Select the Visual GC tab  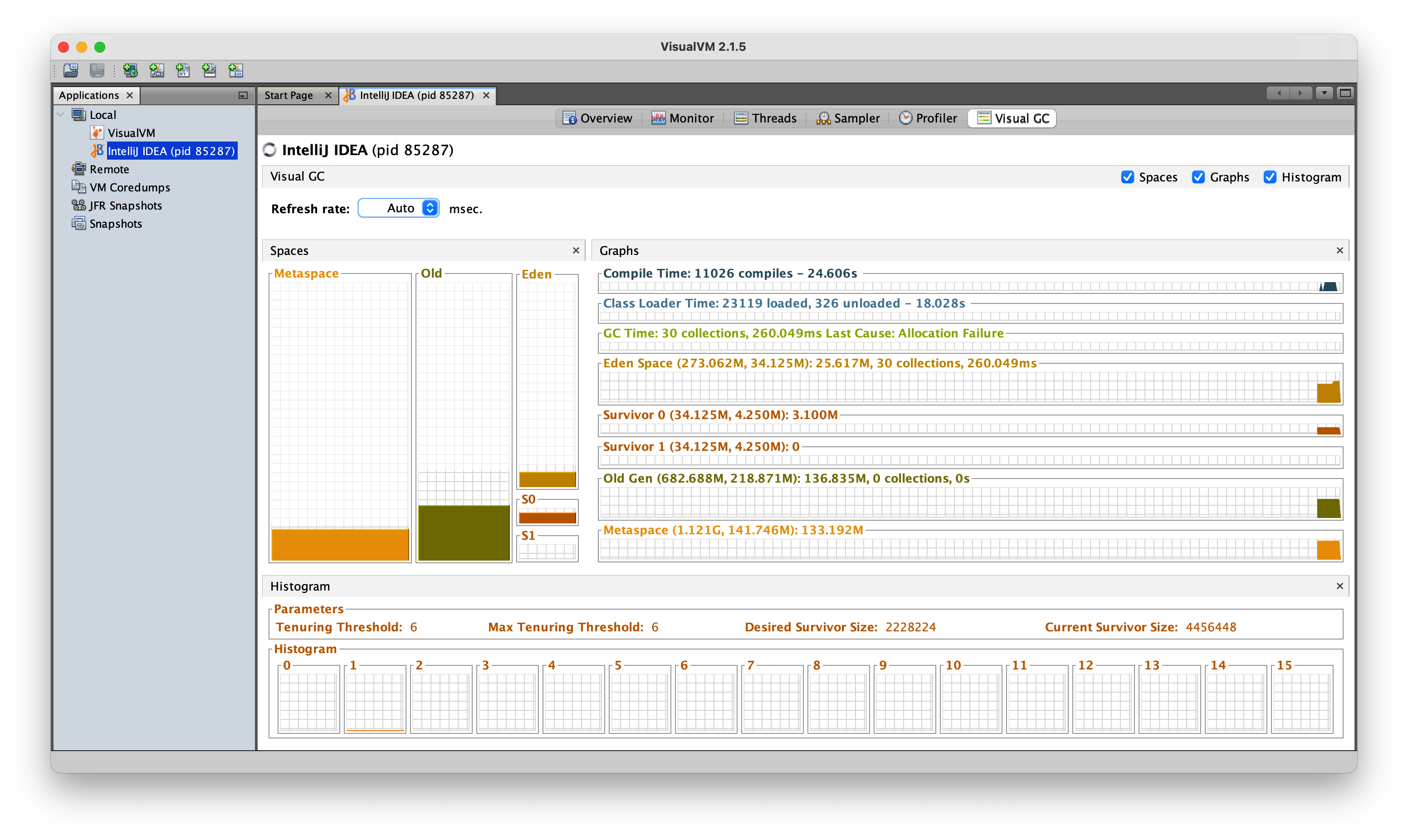tap(1012, 118)
